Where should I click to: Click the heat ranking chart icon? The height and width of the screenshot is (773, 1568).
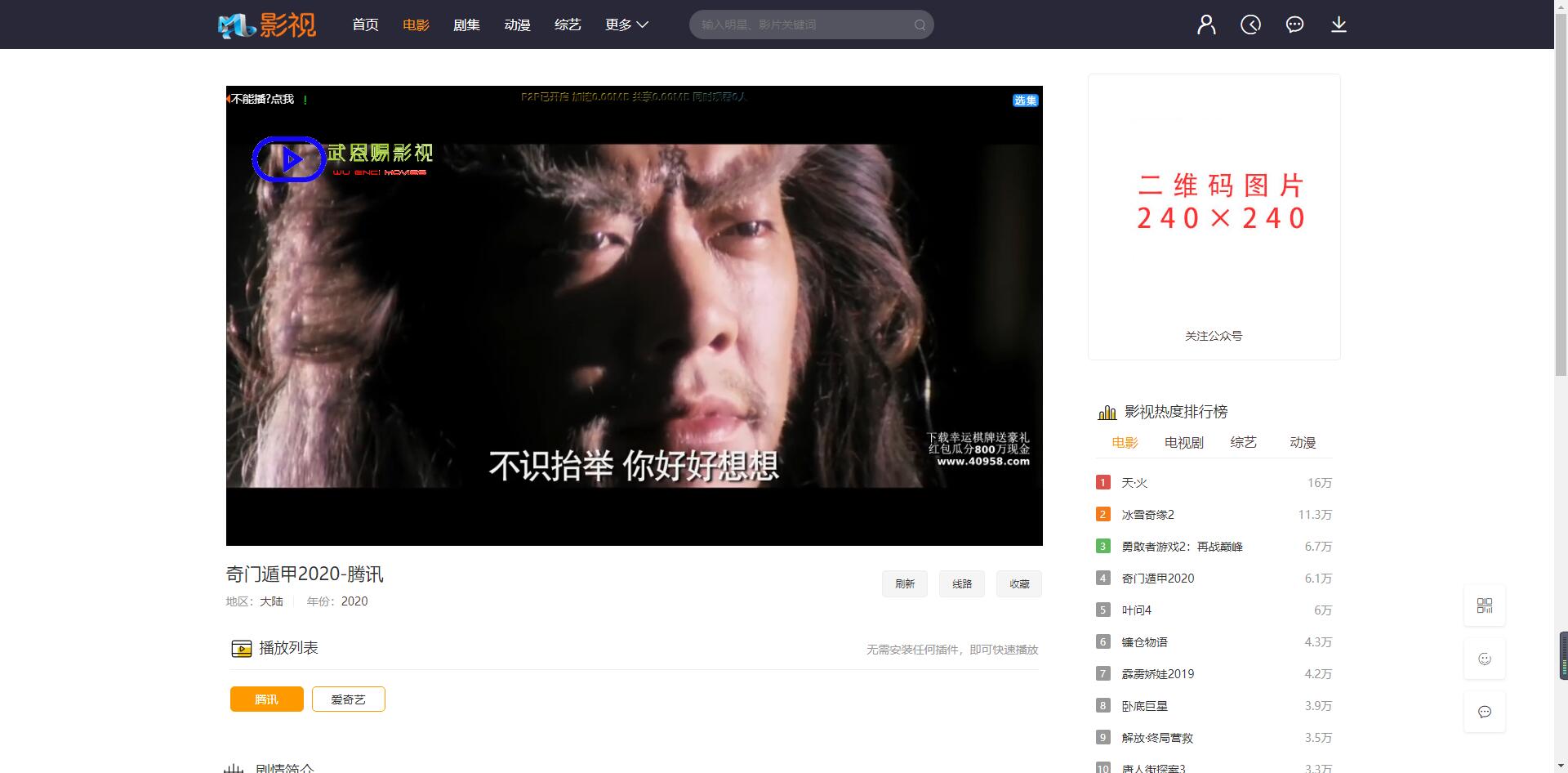click(1107, 411)
